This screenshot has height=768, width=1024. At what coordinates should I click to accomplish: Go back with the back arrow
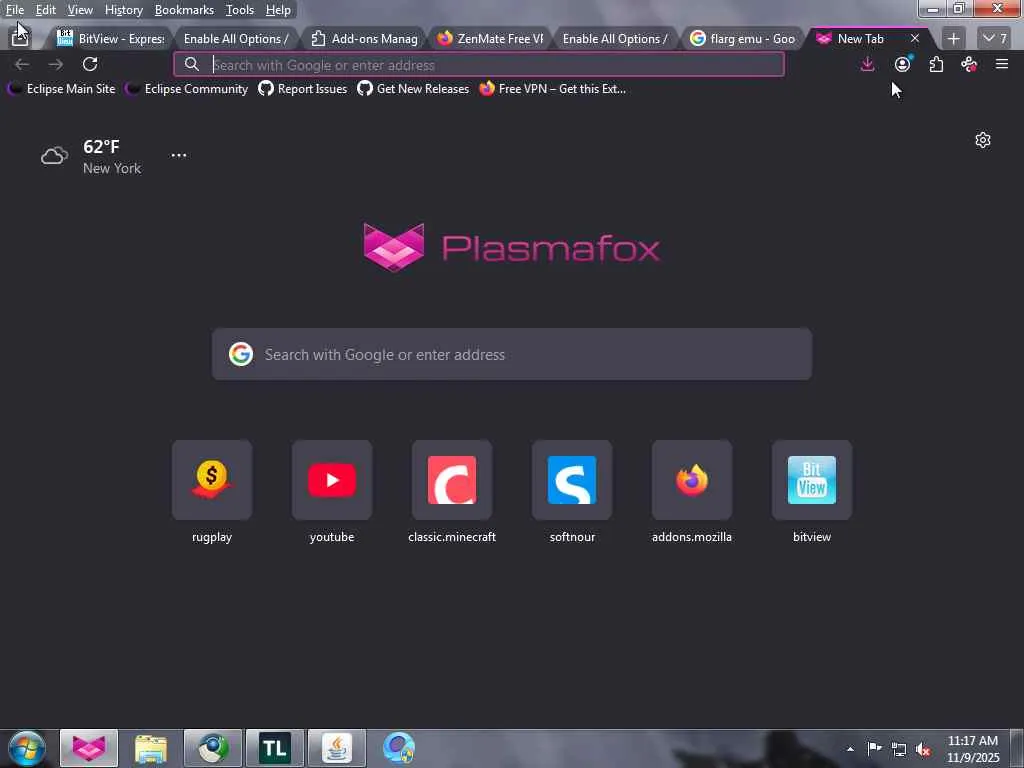[x=22, y=64]
